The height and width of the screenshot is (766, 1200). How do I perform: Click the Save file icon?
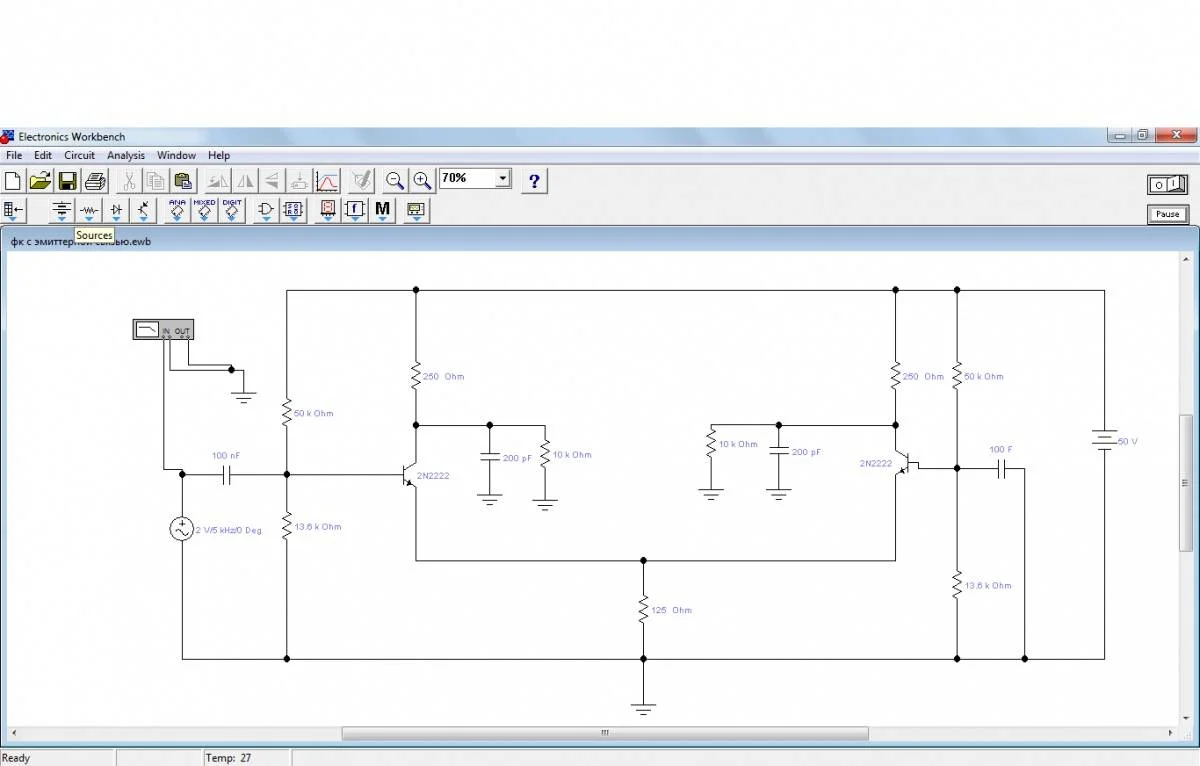67,181
